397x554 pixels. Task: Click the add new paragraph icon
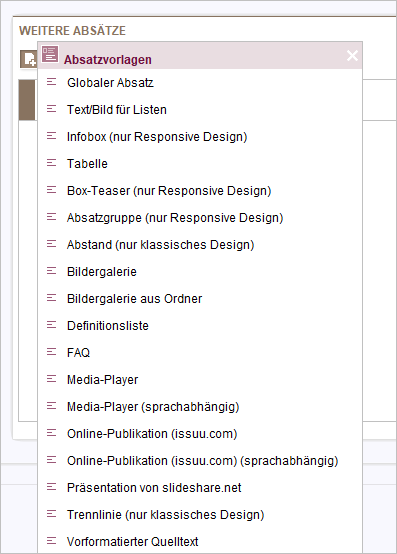29,59
